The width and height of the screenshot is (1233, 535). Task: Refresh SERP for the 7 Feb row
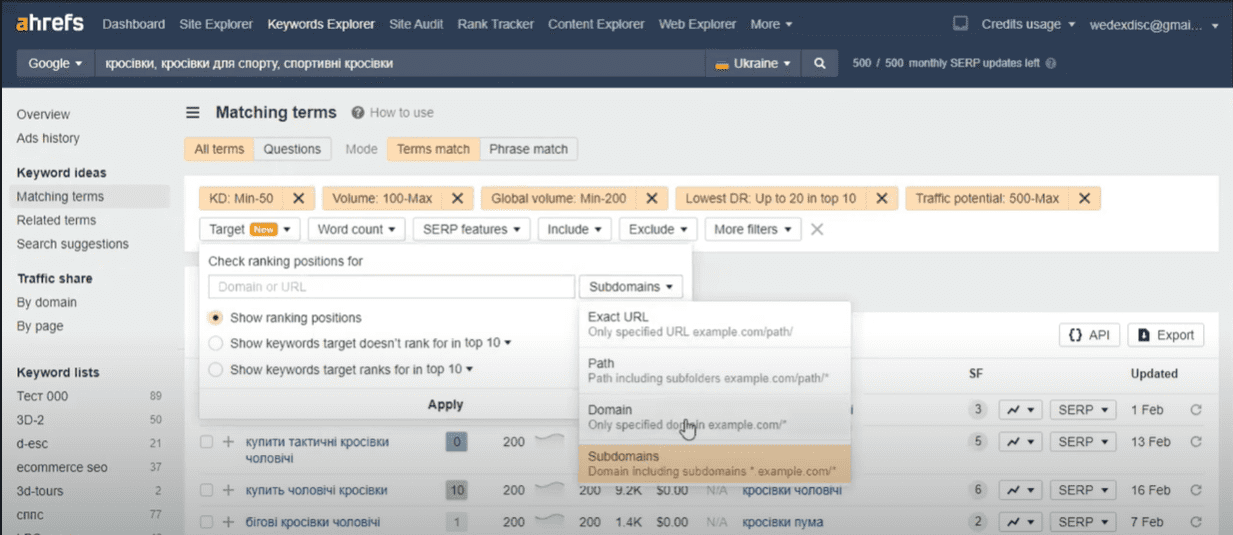click(x=1196, y=522)
